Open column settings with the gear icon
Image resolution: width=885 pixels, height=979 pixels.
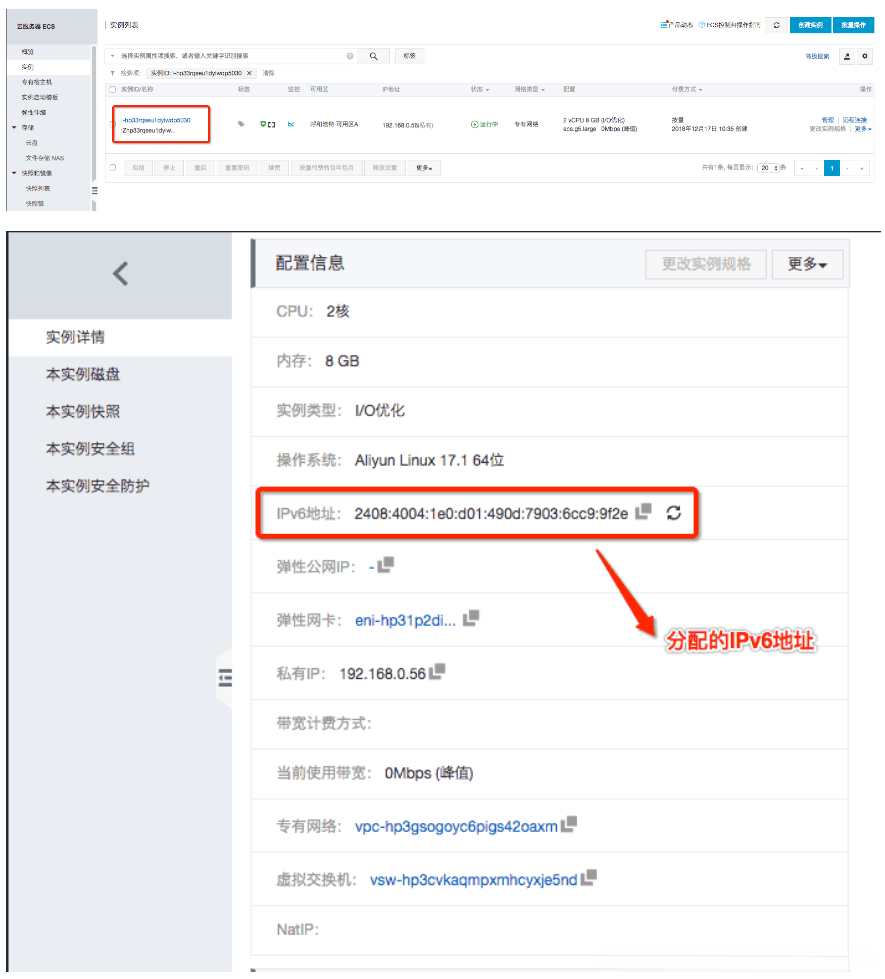(x=865, y=56)
